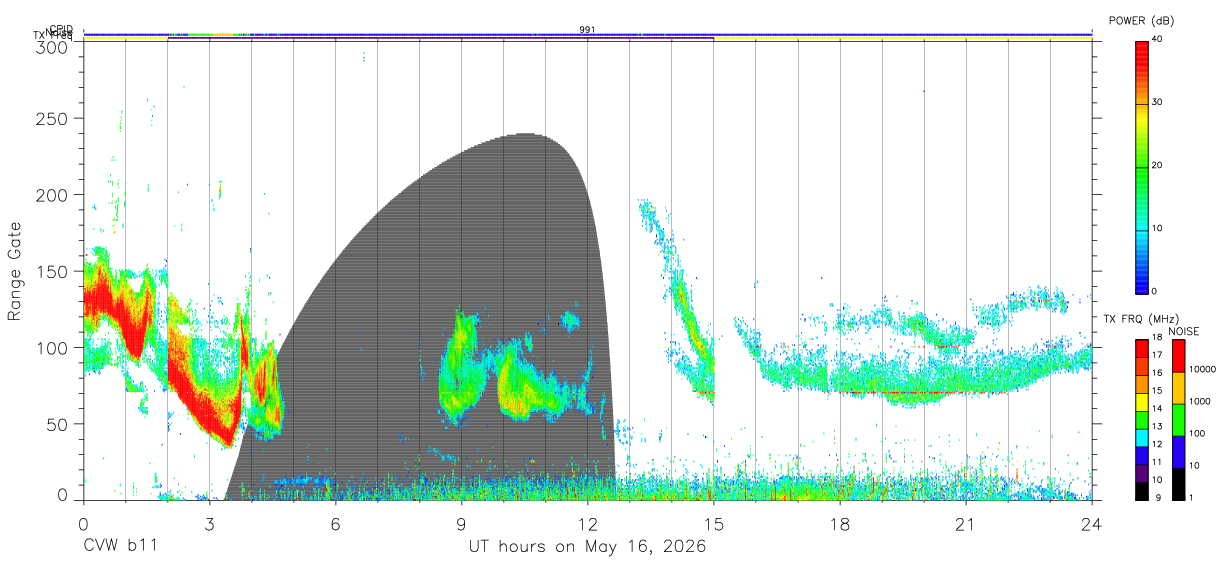
Task: Click the 15 label in the TX FRQ legend
Action: click(x=1156, y=391)
